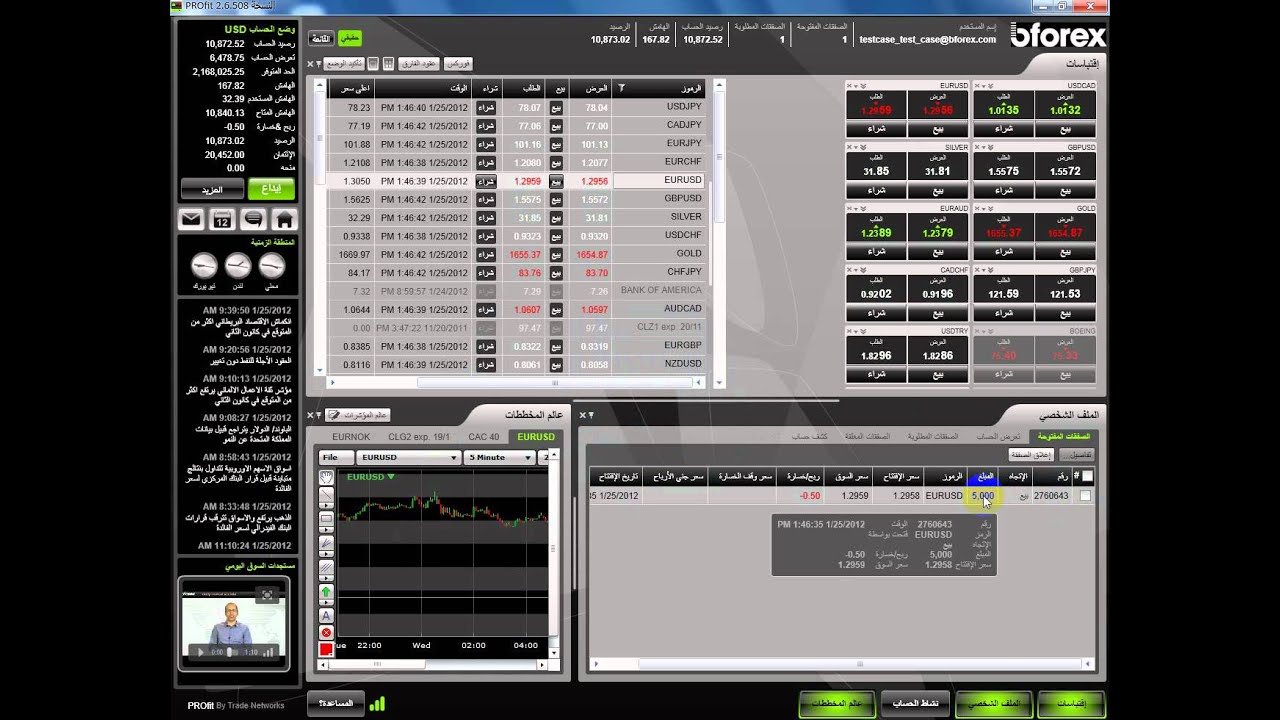
Task: Click the red delete circle tool in chart
Action: click(x=326, y=633)
